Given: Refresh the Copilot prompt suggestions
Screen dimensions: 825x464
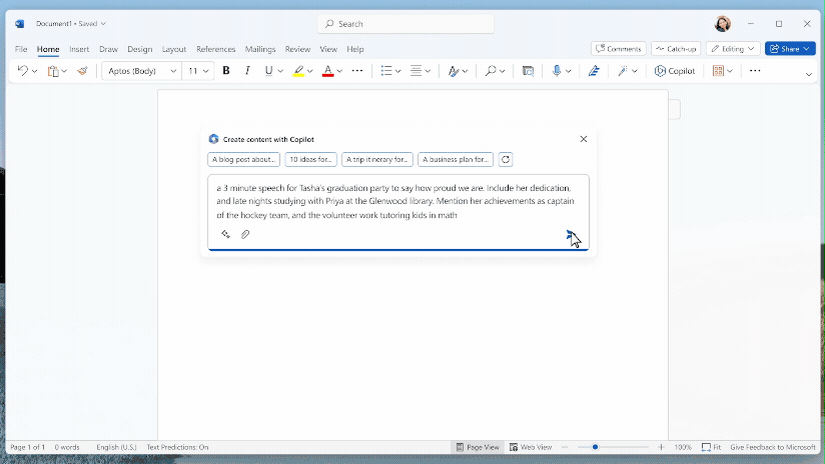Looking at the screenshot, I should pyautogui.click(x=506, y=159).
